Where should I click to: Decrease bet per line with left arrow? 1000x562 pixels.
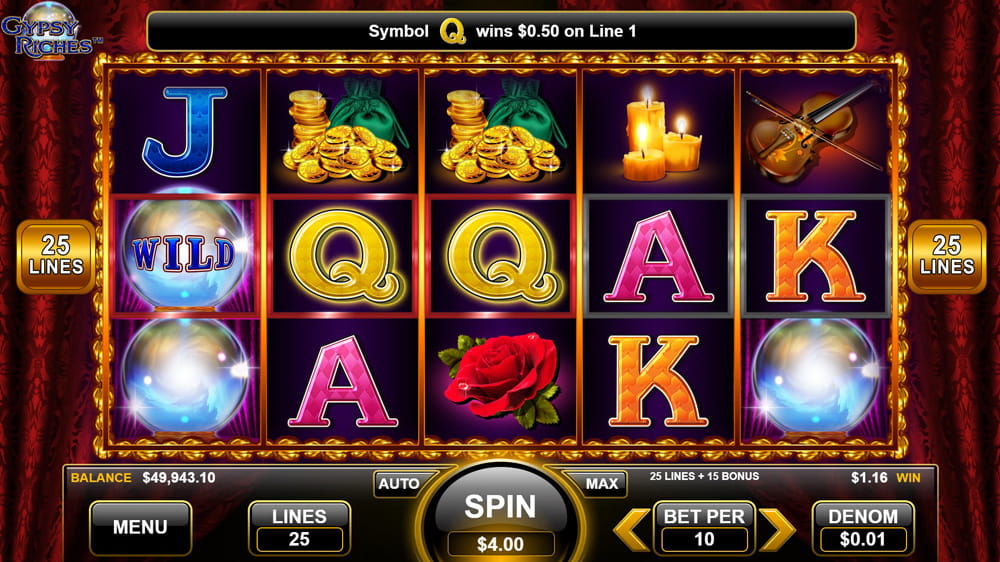click(631, 529)
